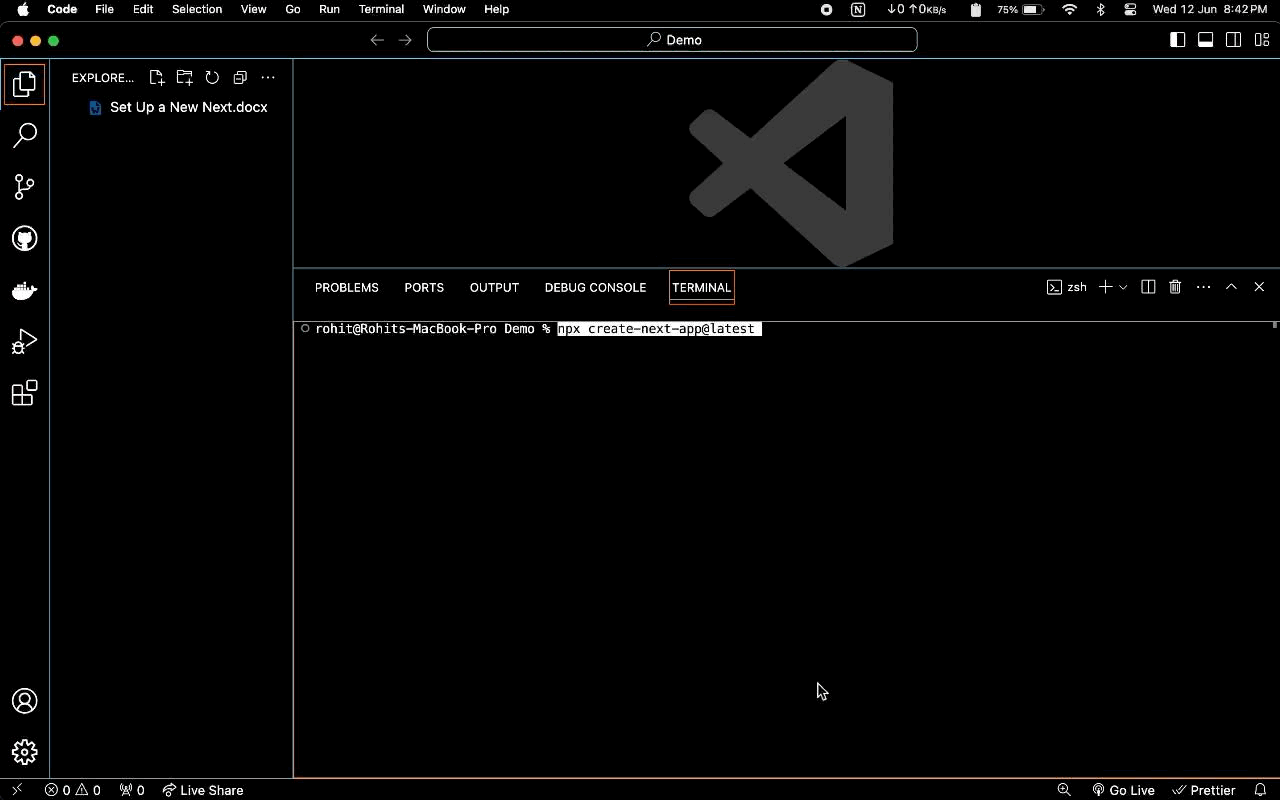Open Prettier status item
This screenshot has width=1280, height=800.
click(1204, 790)
